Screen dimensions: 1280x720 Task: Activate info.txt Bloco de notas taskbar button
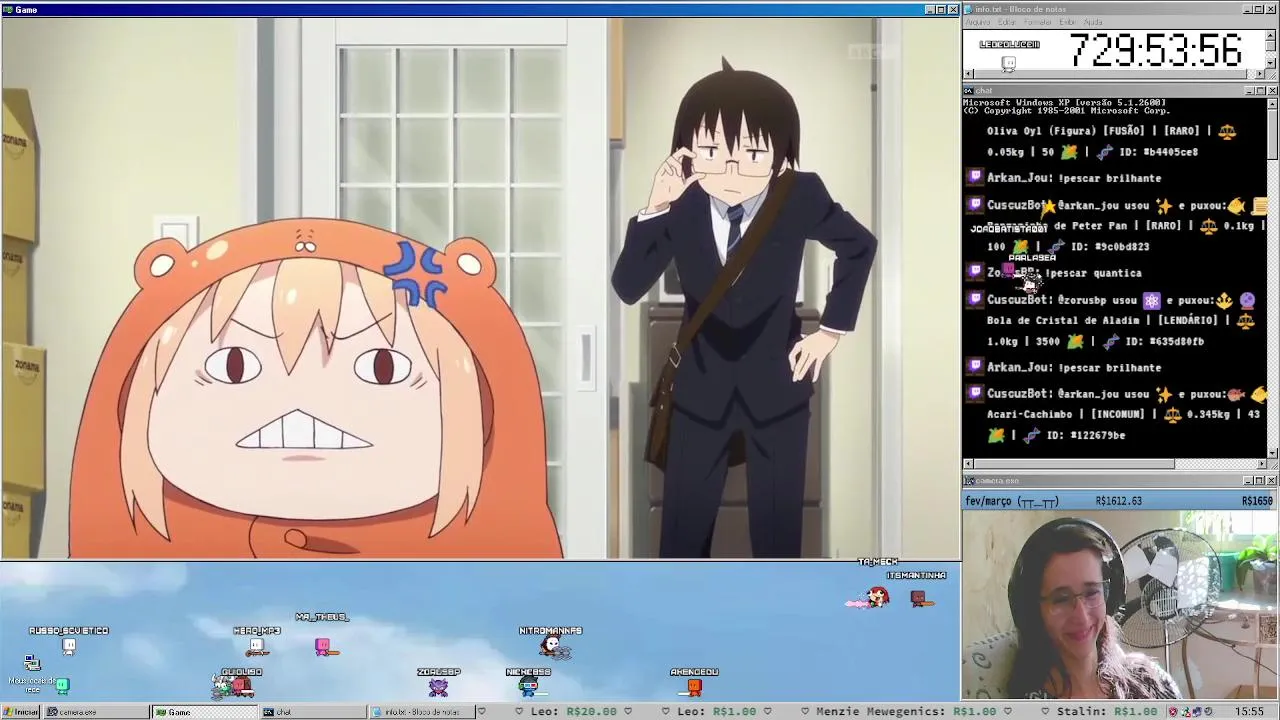click(421, 712)
